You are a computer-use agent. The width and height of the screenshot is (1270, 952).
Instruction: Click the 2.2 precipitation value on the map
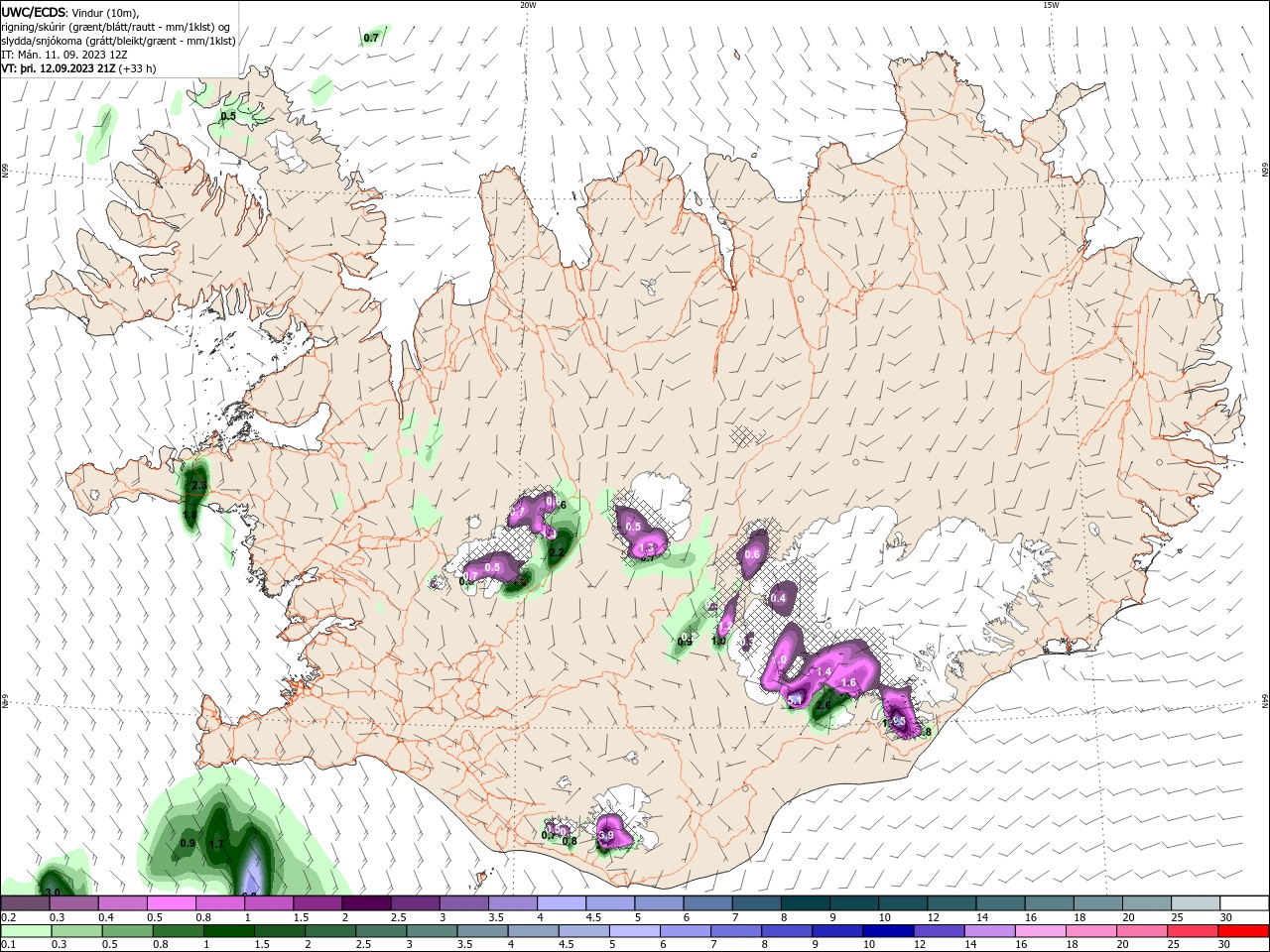click(556, 552)
